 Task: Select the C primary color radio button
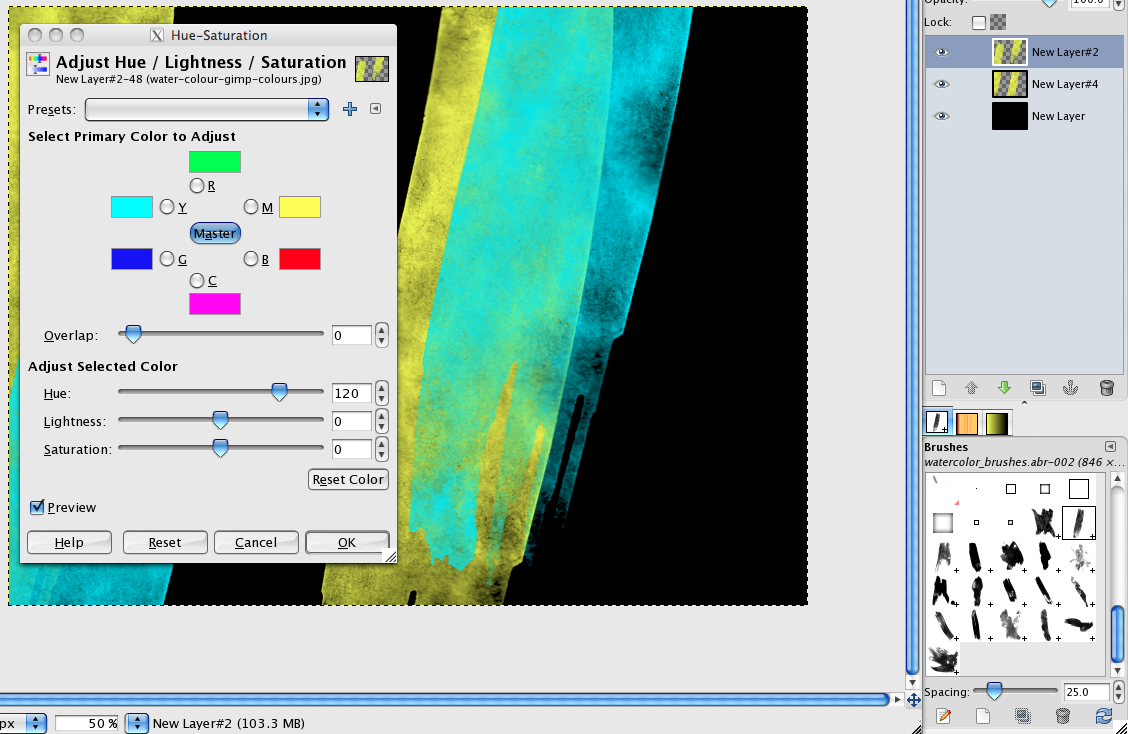point(196,281)
